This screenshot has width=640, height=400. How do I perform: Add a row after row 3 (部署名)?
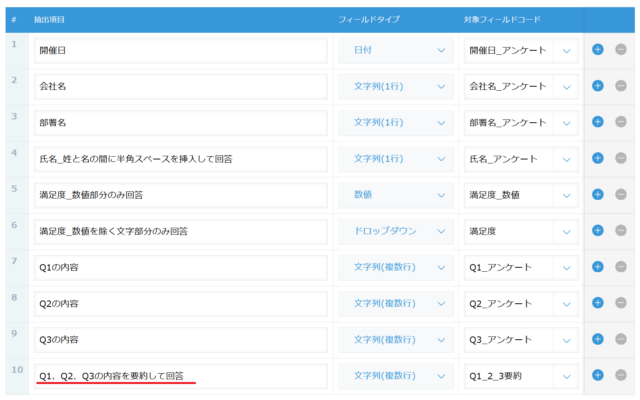tap(598, 122)
